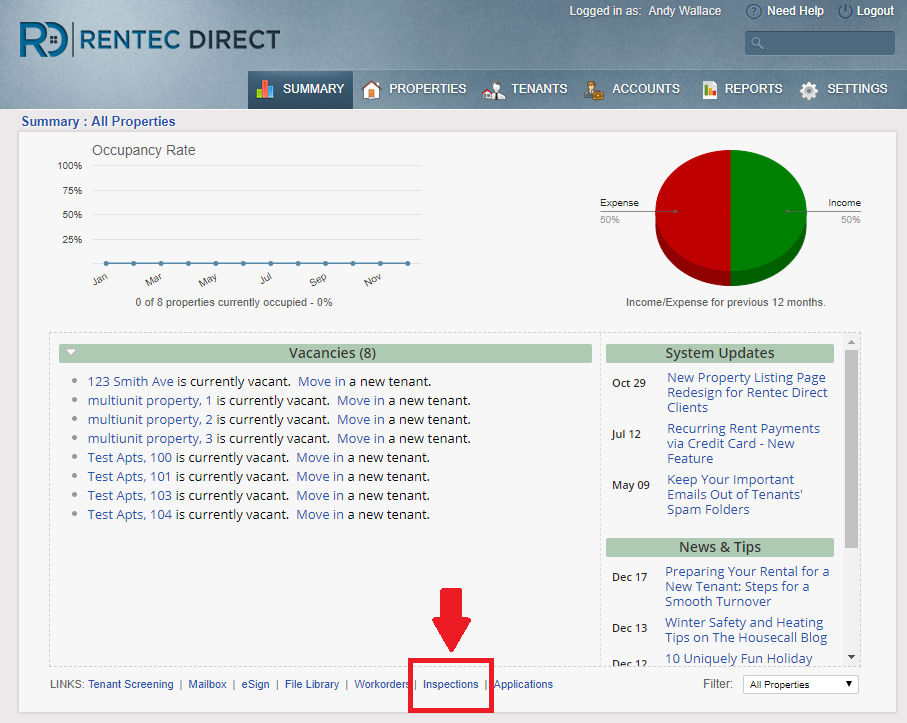Click the Need Help question mark icon
Viewport: 907px width, 723px height.
[754, 11]
